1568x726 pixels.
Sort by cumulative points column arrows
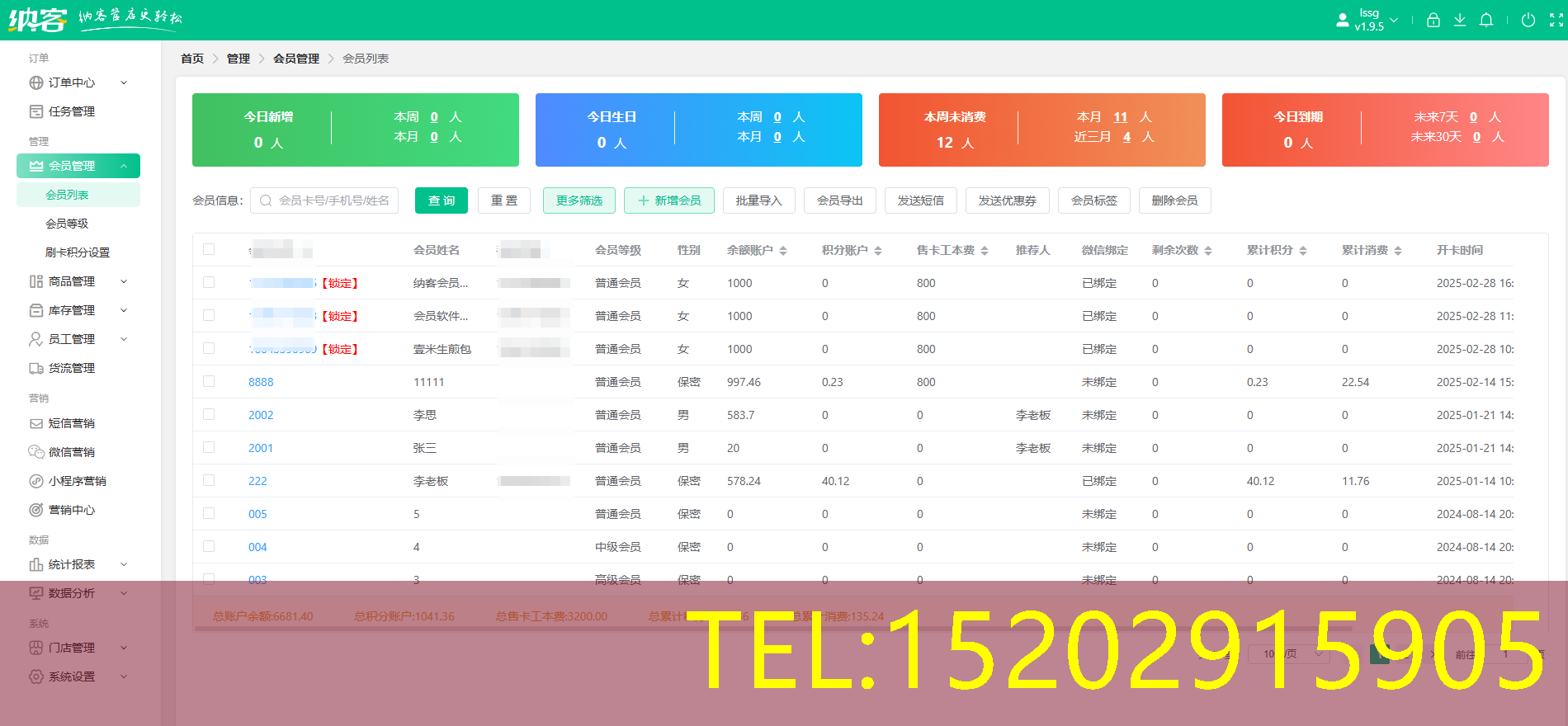[x=1303, y=251]
